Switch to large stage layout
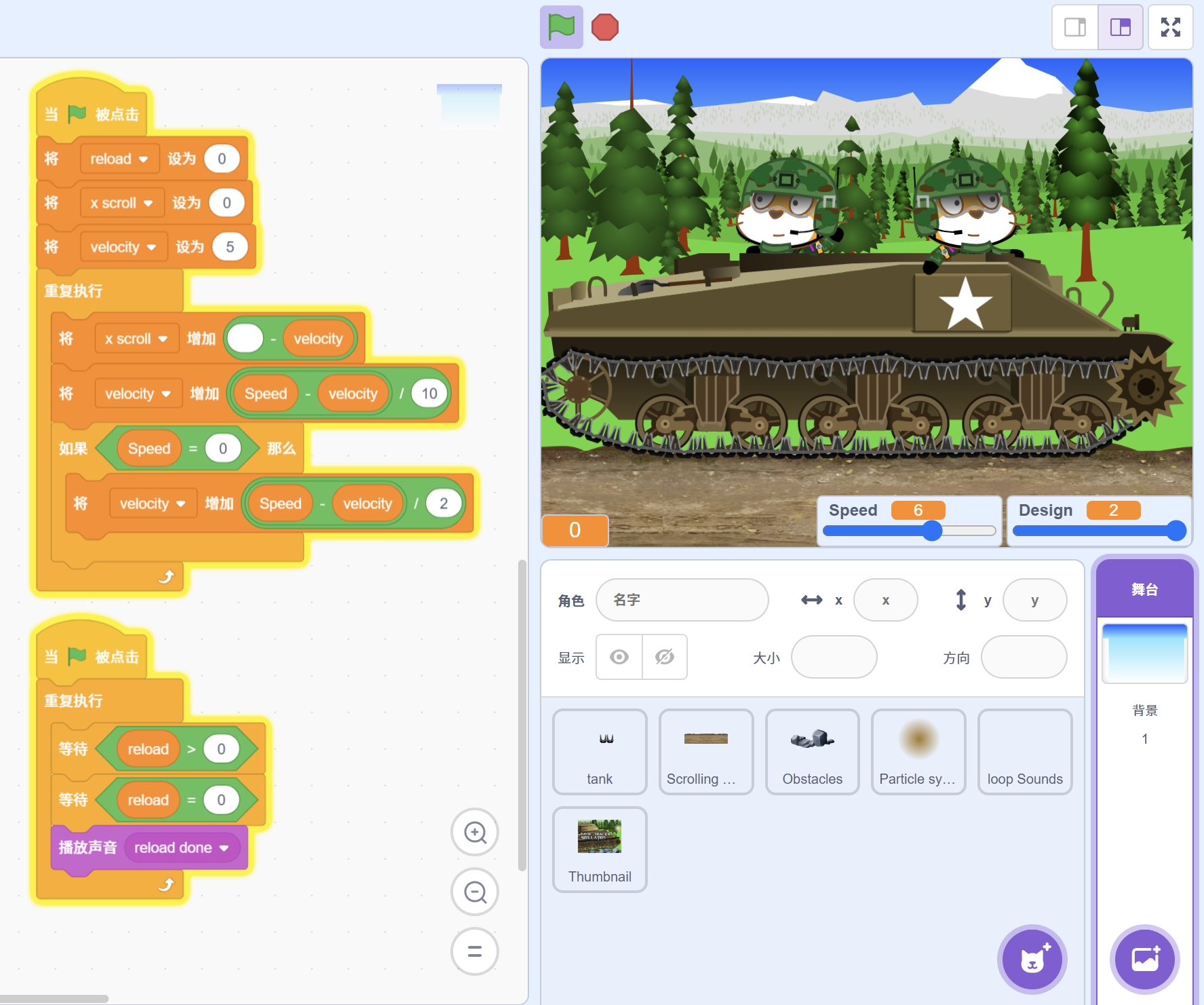Viewport: 1204px width, 1005px height. click(1121, 27)
